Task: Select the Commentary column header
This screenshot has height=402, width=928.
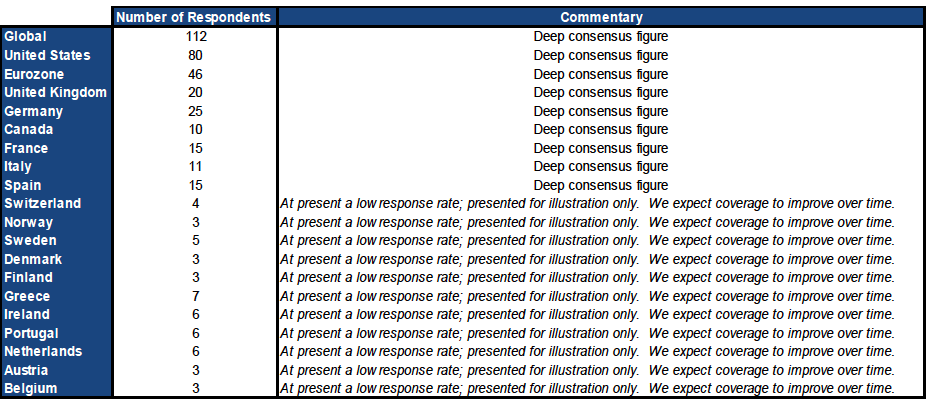Action: (601, 17)
